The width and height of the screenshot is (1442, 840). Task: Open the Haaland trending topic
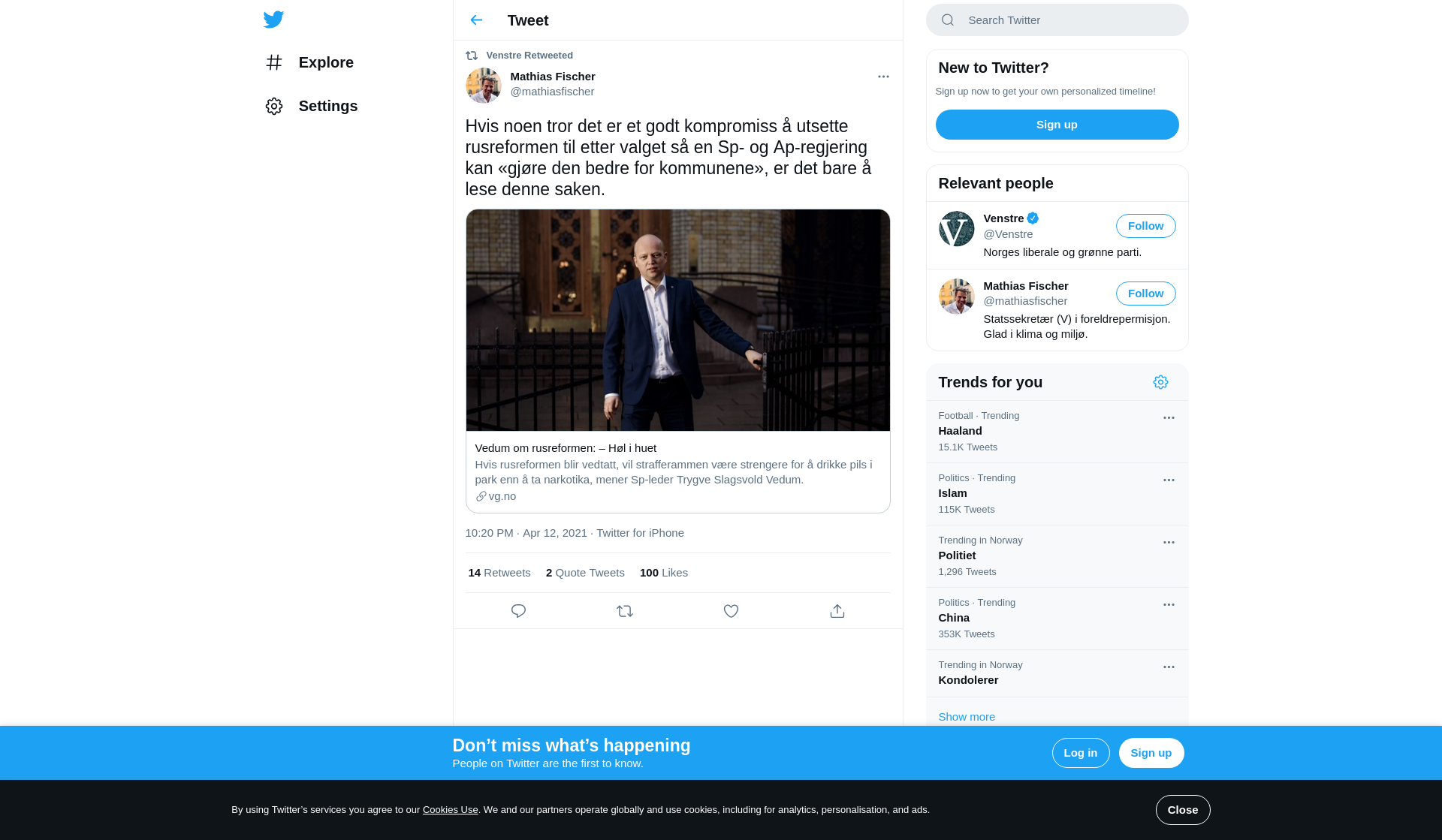click(x=1057, y=432)
